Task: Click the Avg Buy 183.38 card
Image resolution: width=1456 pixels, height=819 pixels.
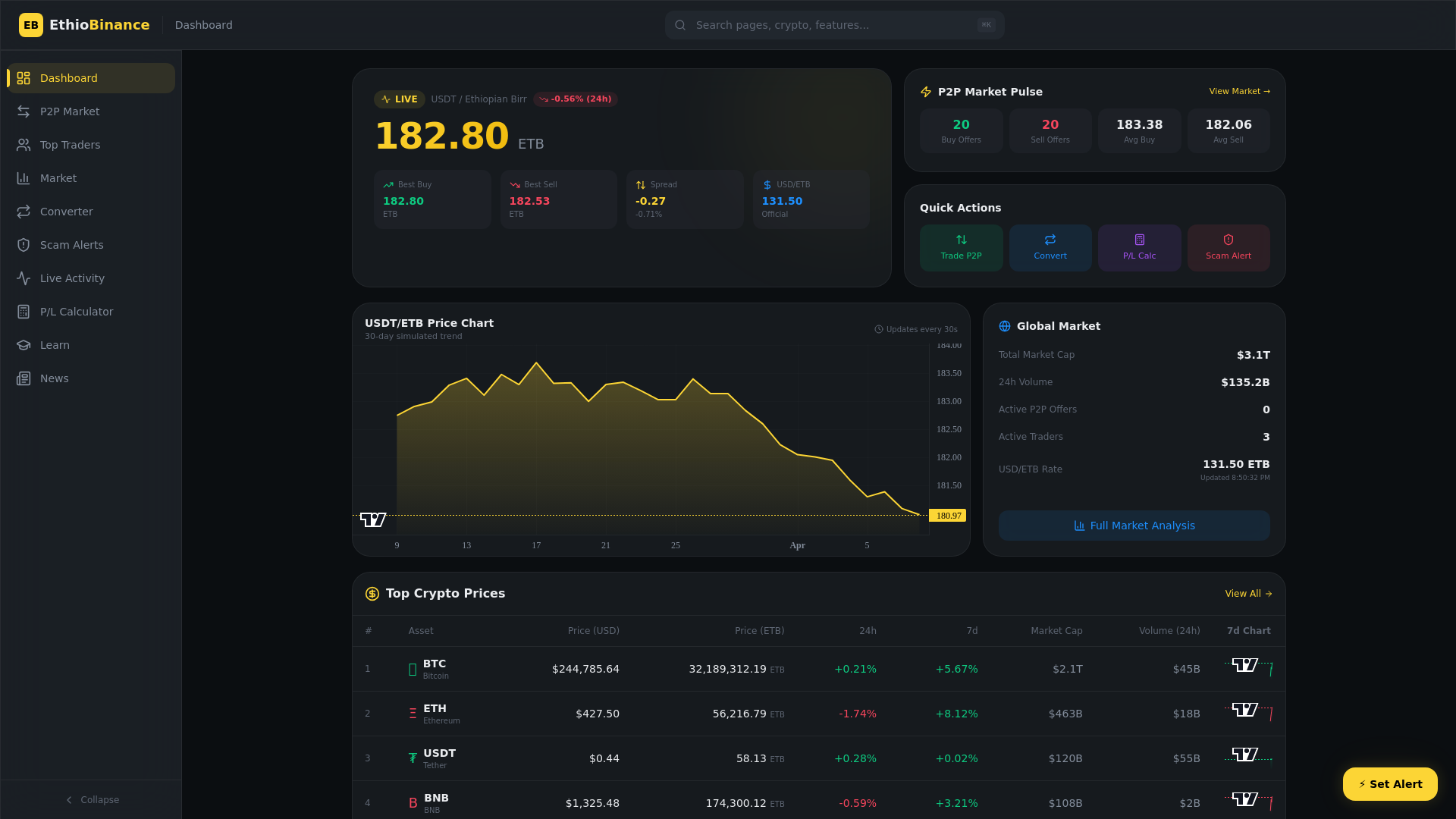Action: click(1139, 130)
